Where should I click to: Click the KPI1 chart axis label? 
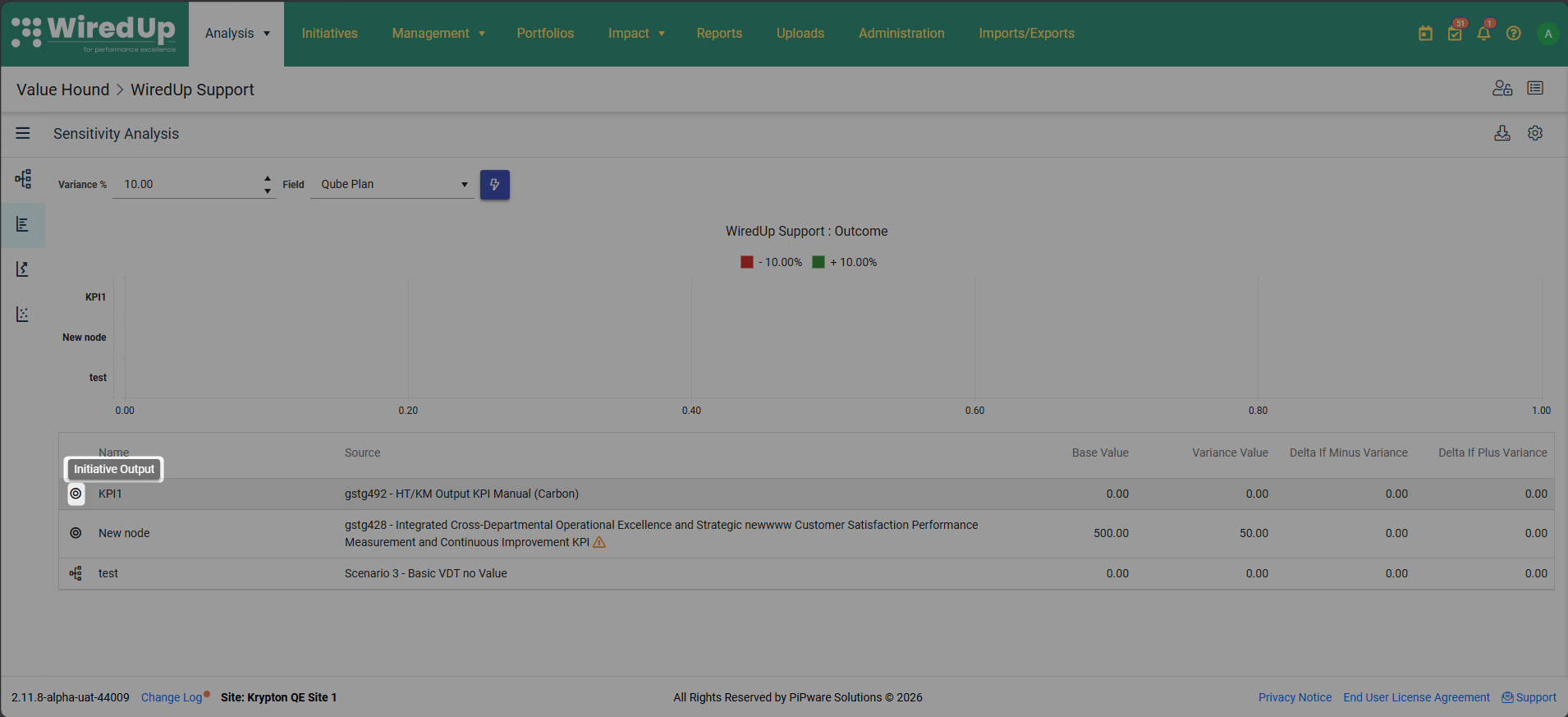click(95, 297)
